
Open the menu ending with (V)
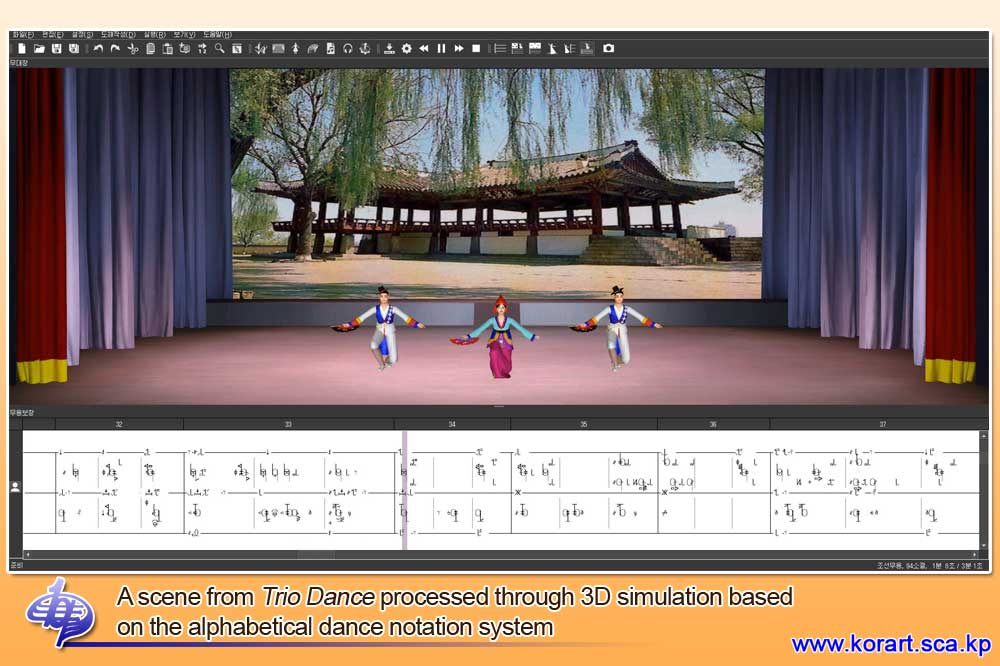(184, 34)
